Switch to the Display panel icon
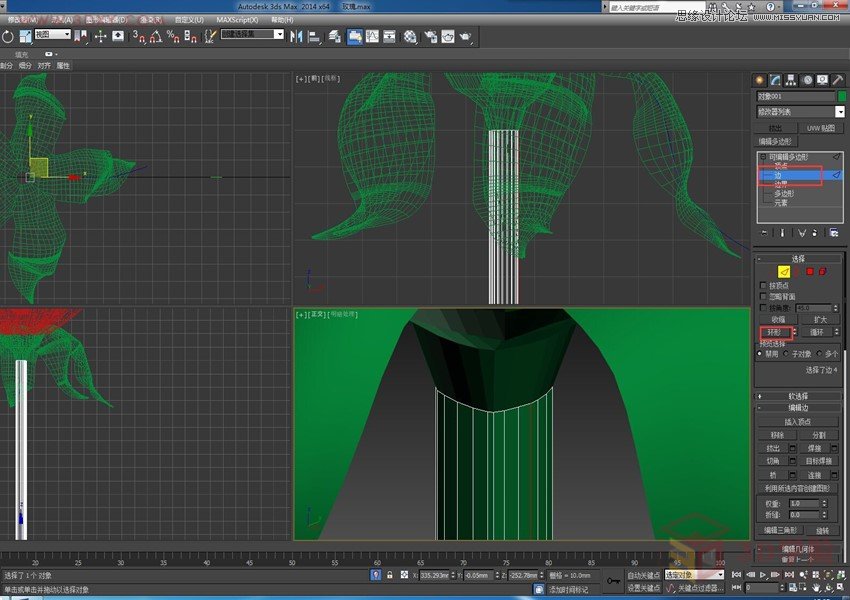The image size is (850, 600). 822,80
